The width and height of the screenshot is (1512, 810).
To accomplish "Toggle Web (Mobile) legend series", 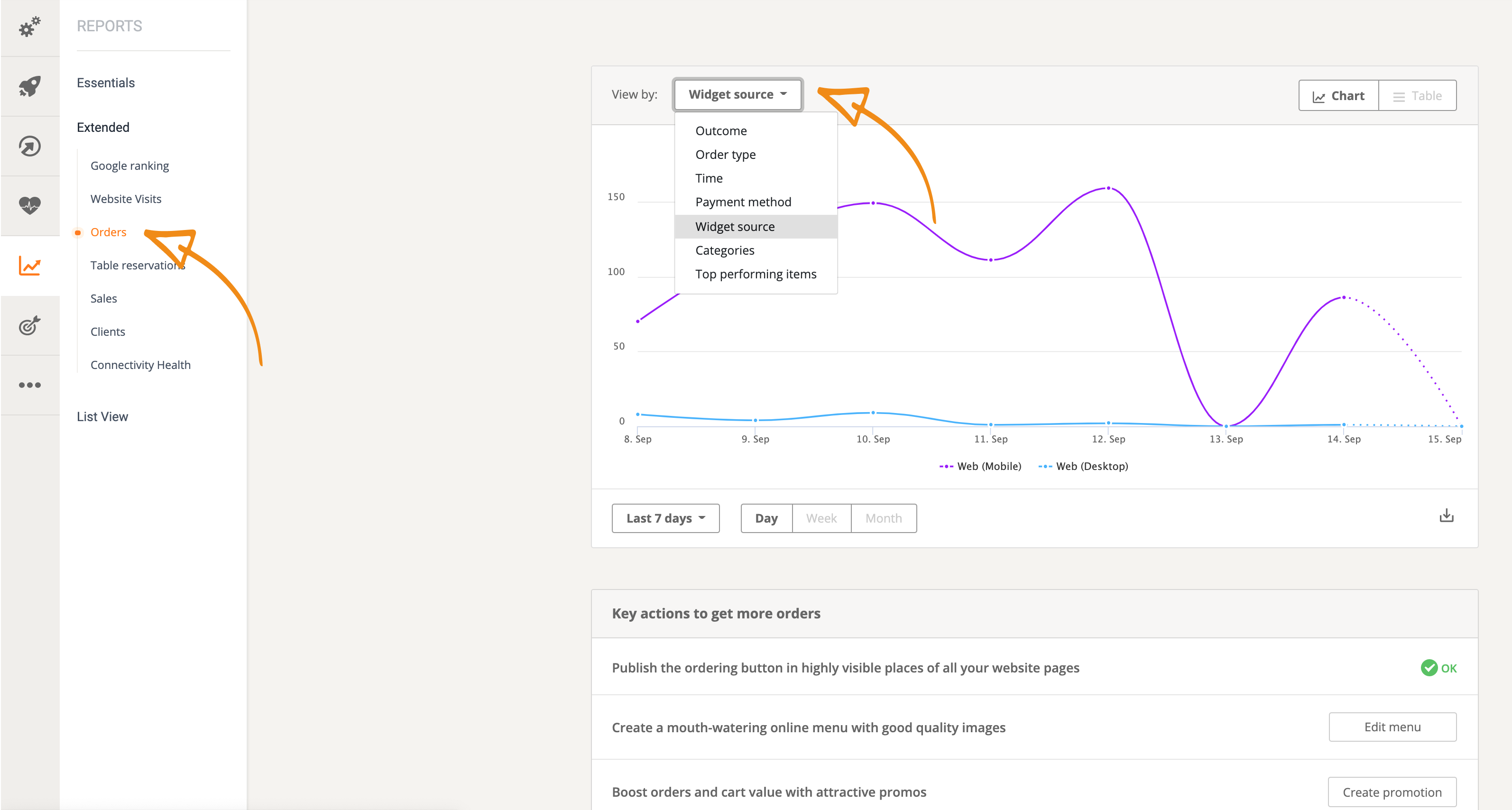I will pyautogui.click(x=980, y=466).
